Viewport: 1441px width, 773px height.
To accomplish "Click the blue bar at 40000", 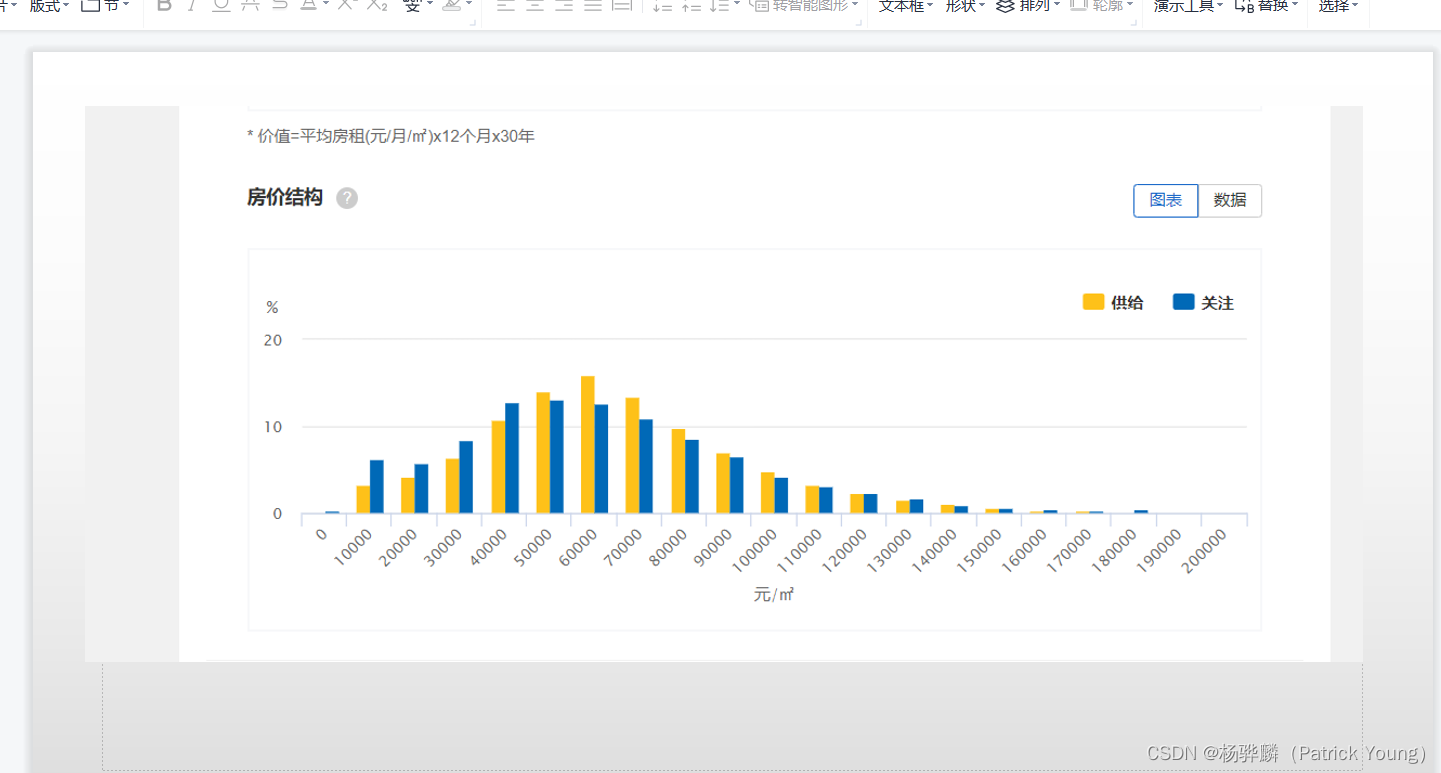I will click(x=512, y=458).
